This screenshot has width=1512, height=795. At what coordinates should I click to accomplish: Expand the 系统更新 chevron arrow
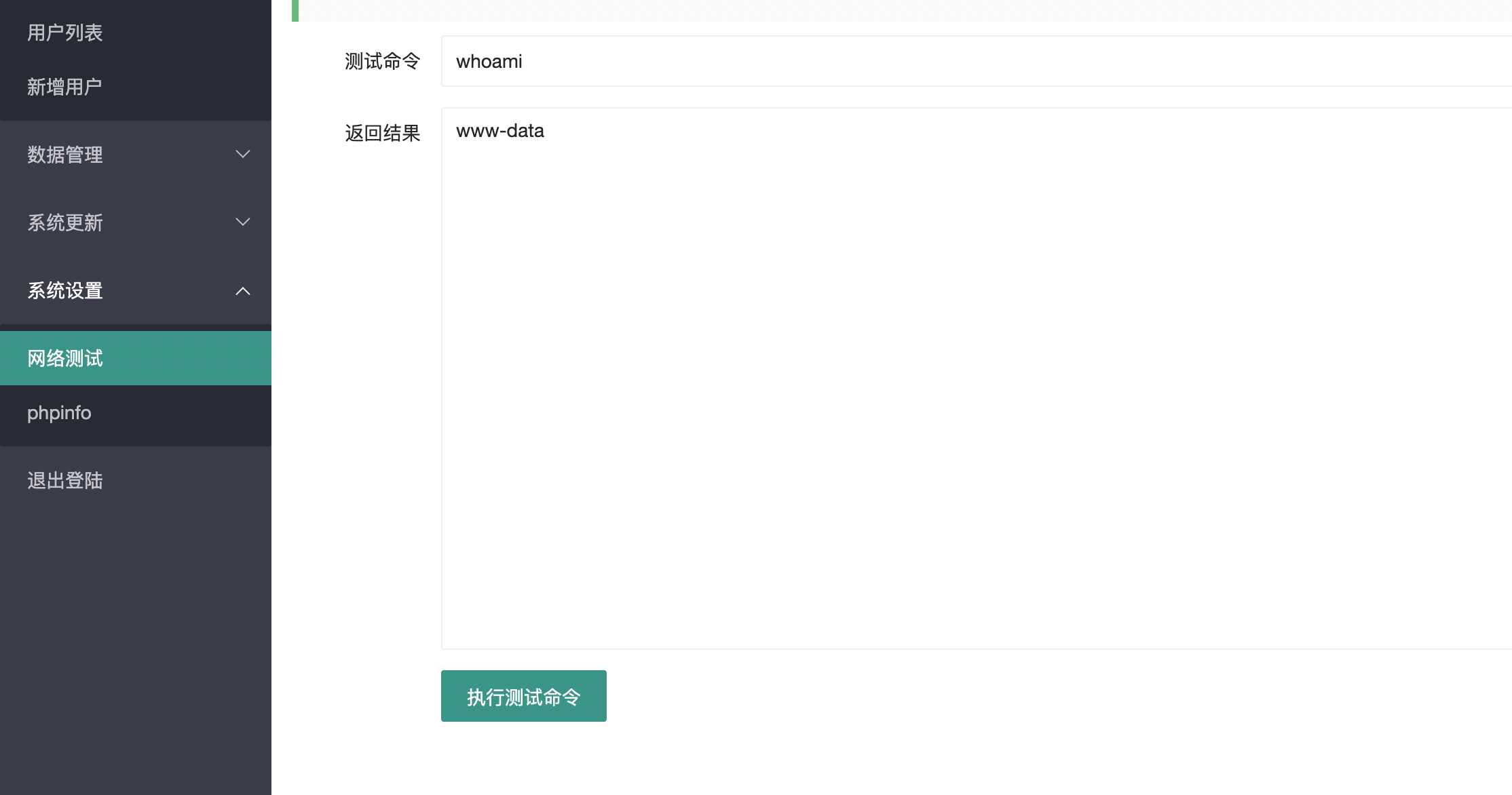(242, 222)
